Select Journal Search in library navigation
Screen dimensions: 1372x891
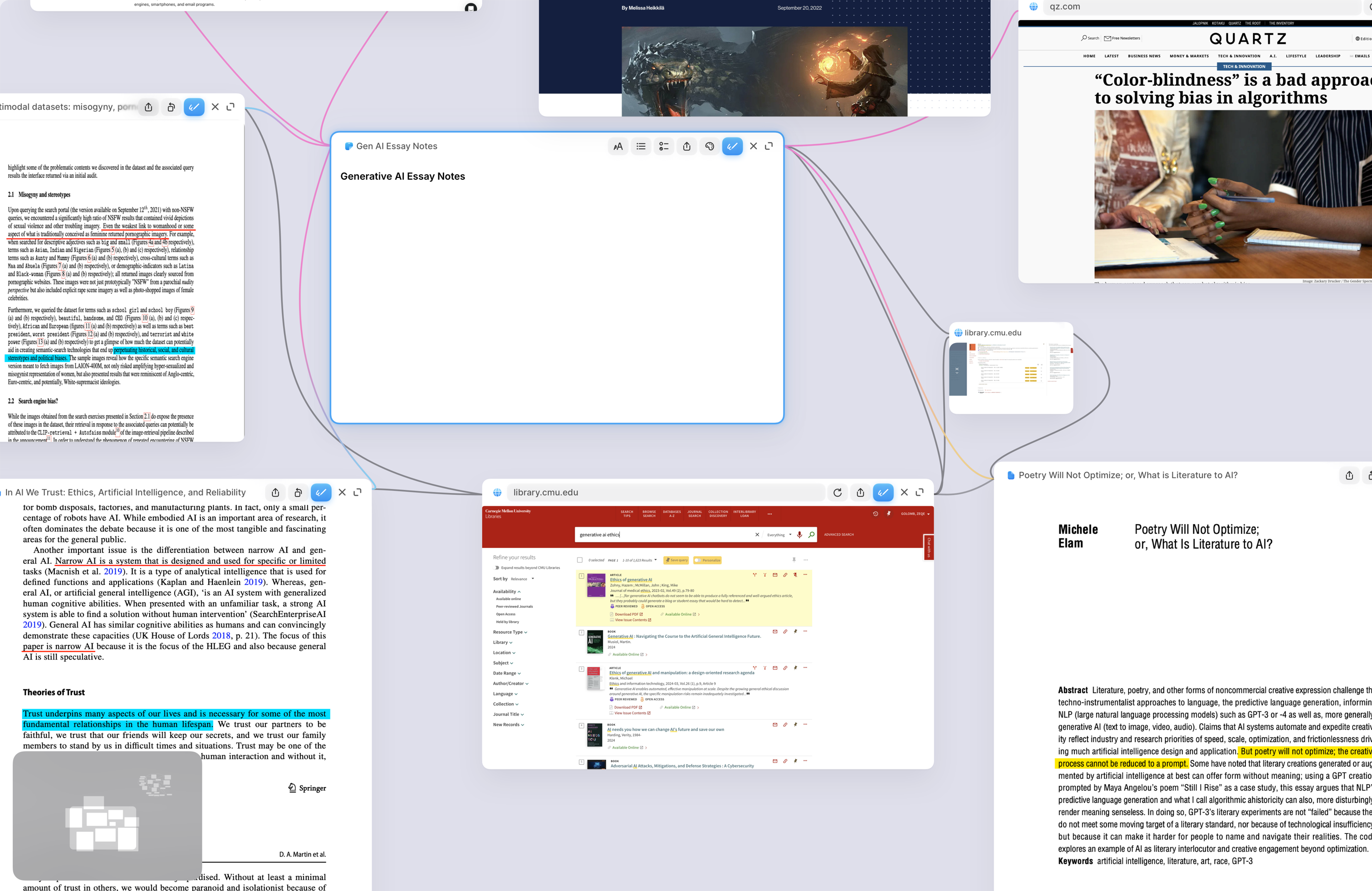[x=695, y=514]
